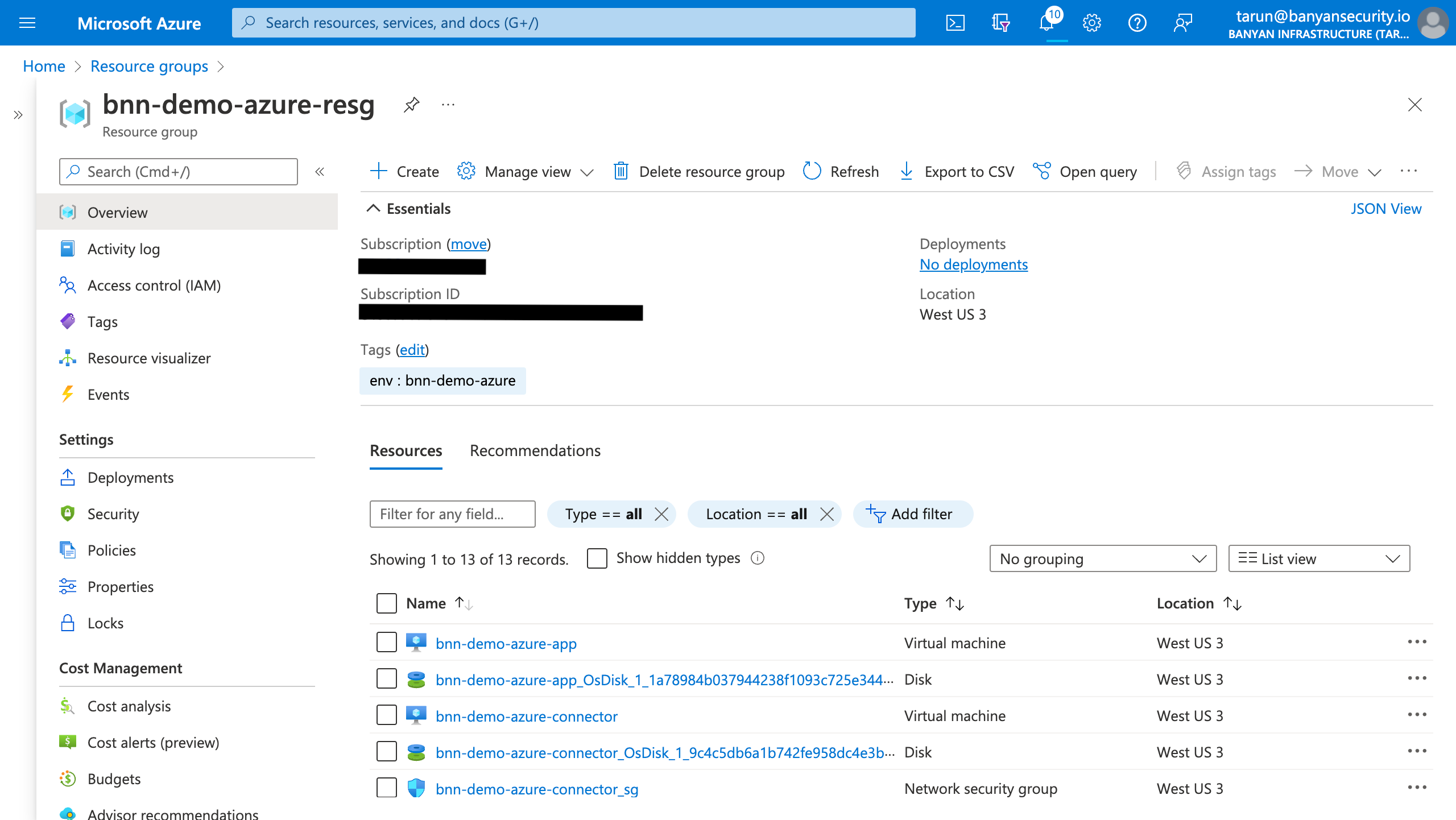
Task: Collapse the left menu with double chevron
Action: [320, 172]
